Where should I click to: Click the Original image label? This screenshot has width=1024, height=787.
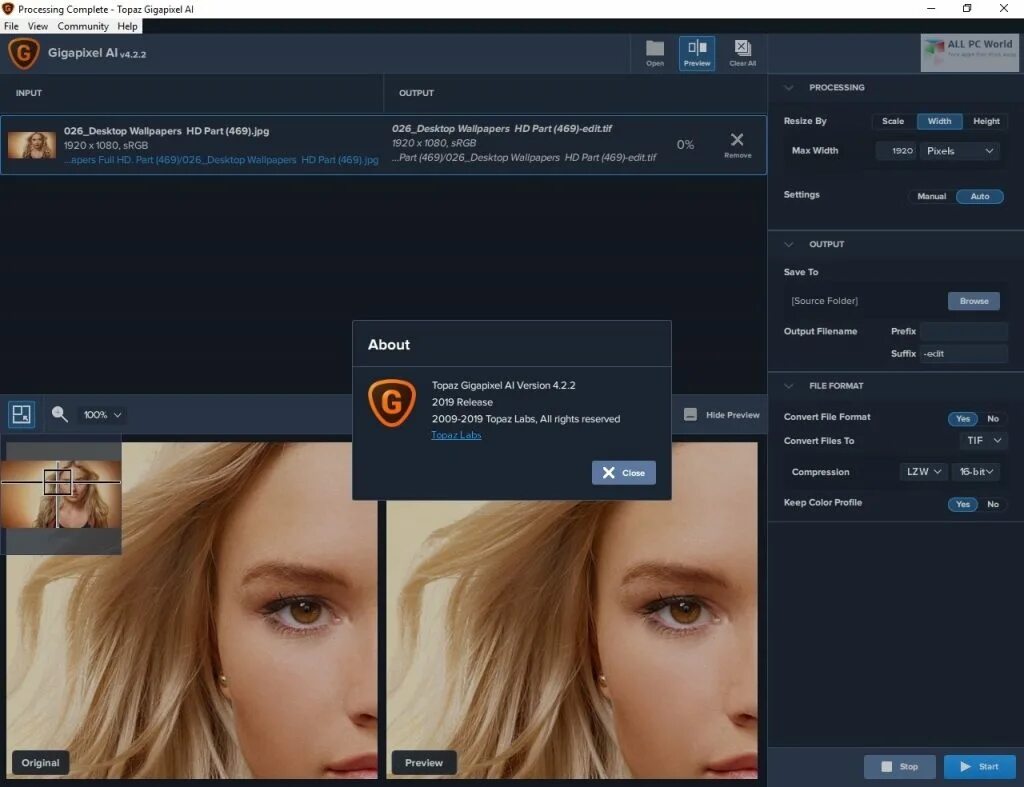[x=40, y=763]
